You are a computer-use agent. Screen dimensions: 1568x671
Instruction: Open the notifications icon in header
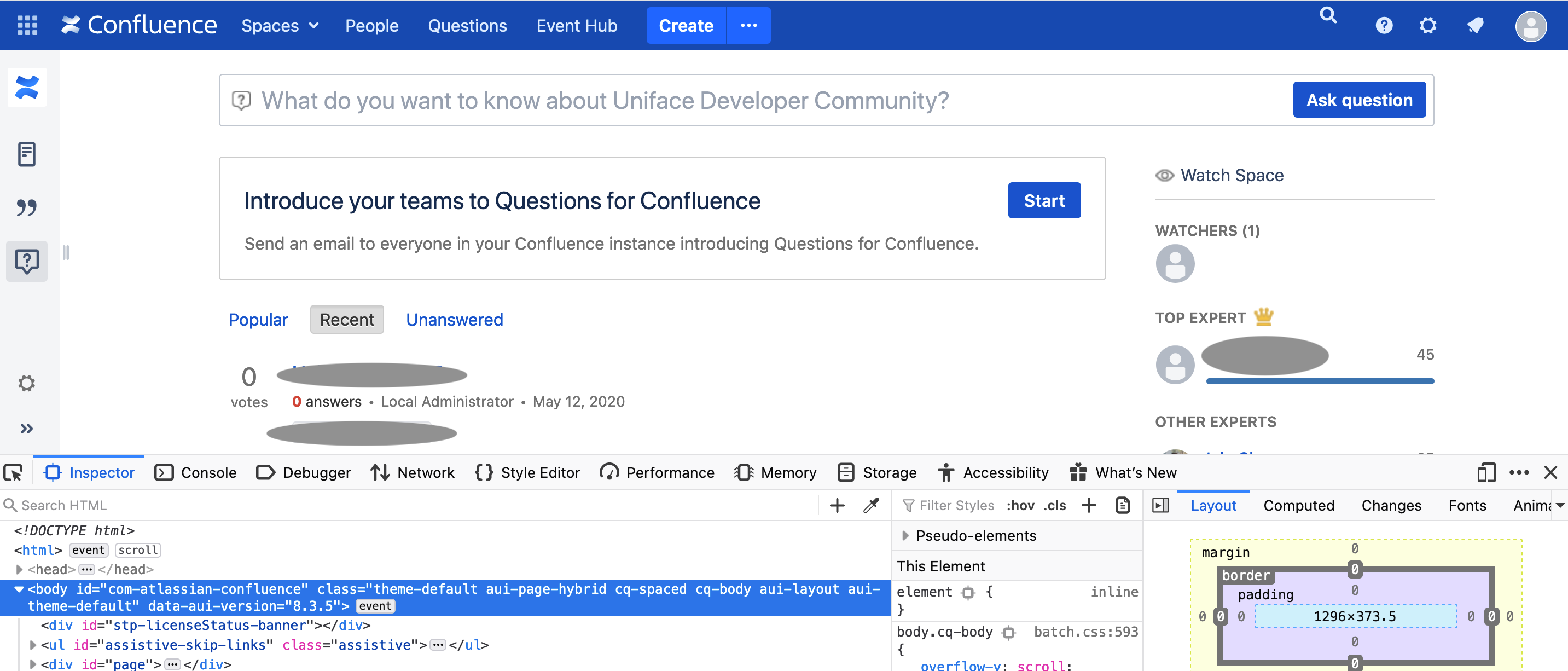1475,26
